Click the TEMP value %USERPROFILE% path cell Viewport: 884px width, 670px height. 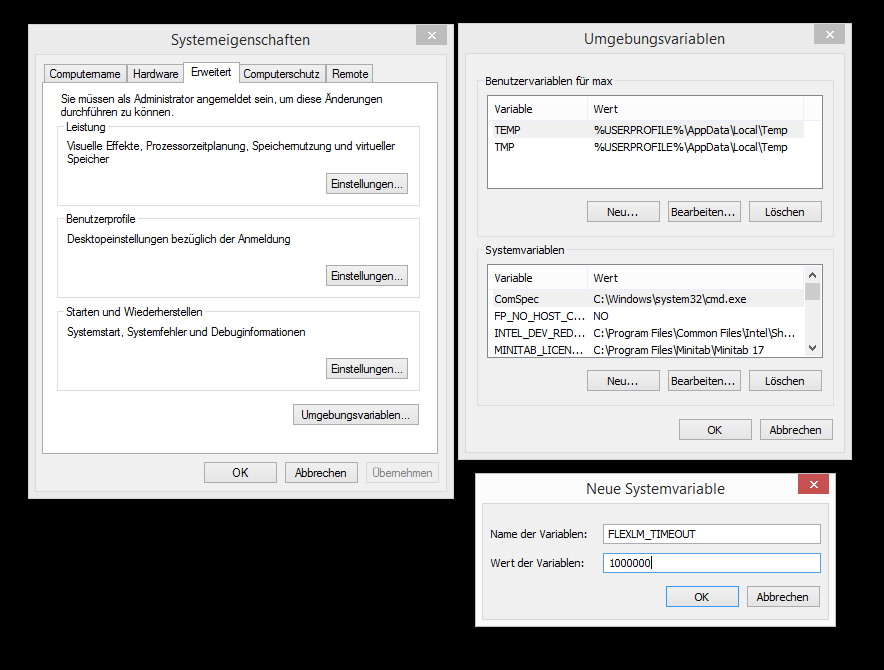click(690, 130)
